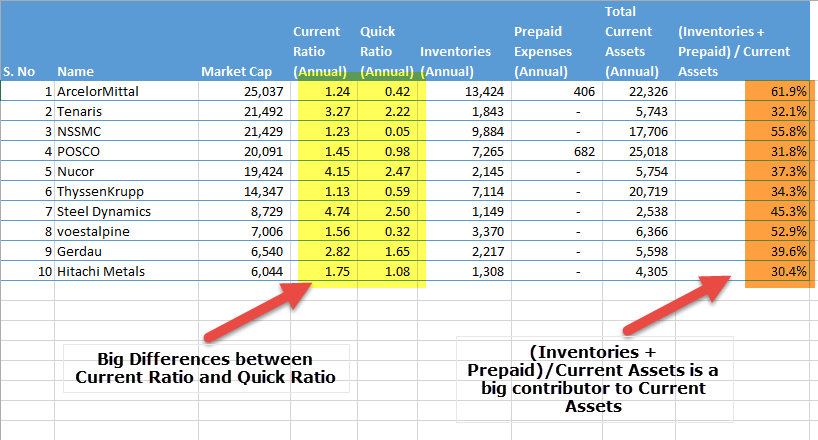
Task: Select the Gerdau name cell
Action: 126,251
